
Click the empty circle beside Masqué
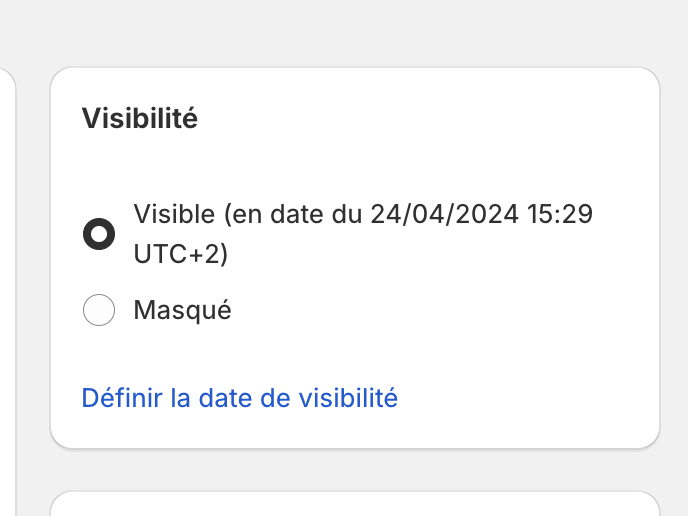98,311
